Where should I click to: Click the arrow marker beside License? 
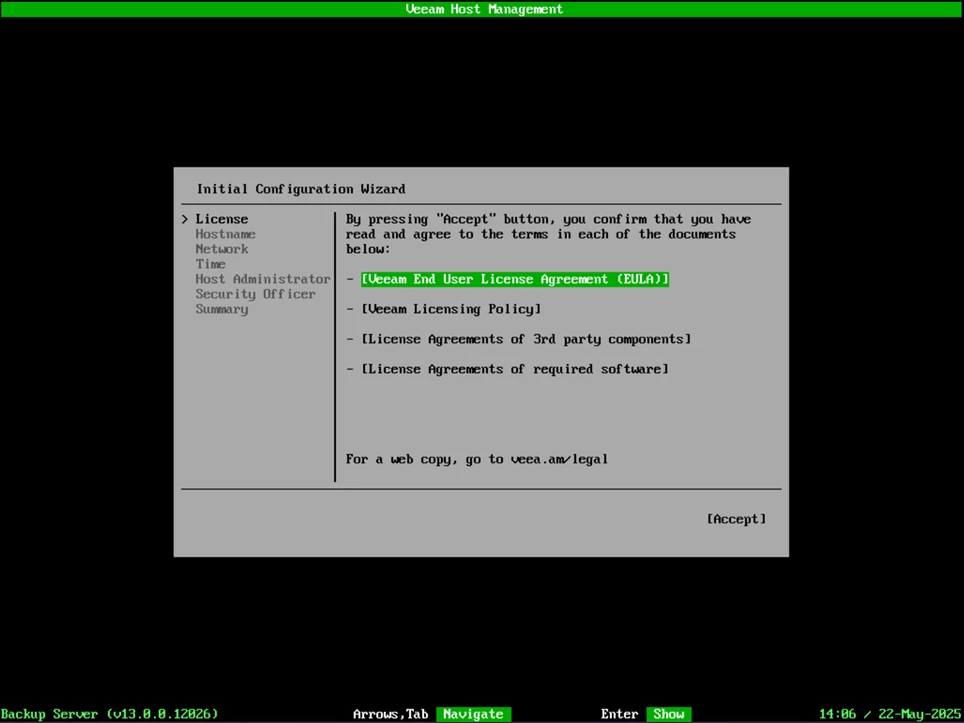[x=185, y=219]
